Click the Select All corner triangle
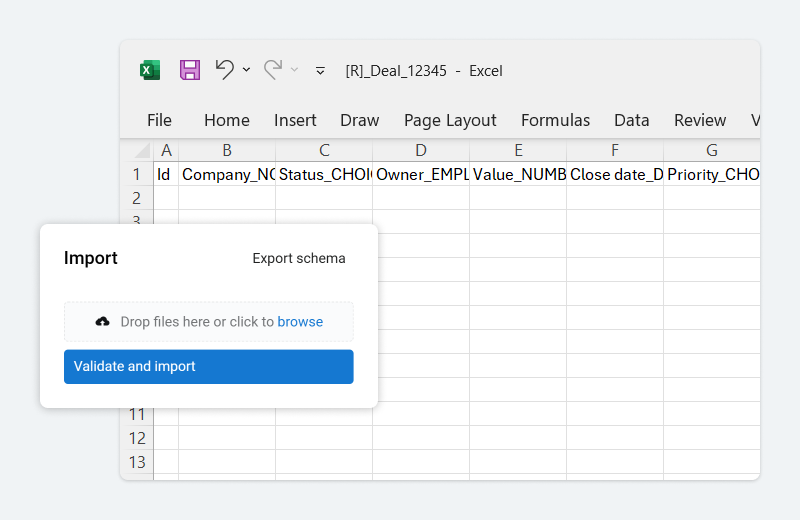Screen dimensions: 800x520 point(141,151)
